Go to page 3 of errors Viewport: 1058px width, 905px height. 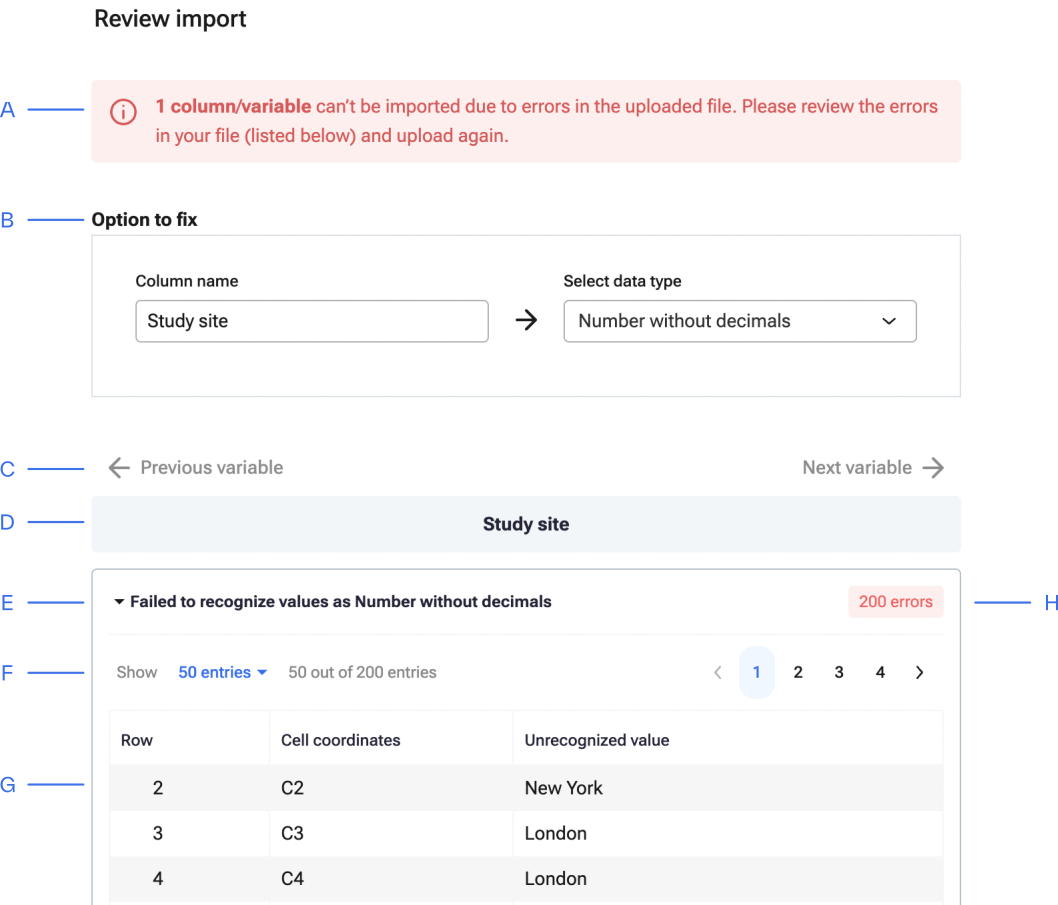click(839, 673)
